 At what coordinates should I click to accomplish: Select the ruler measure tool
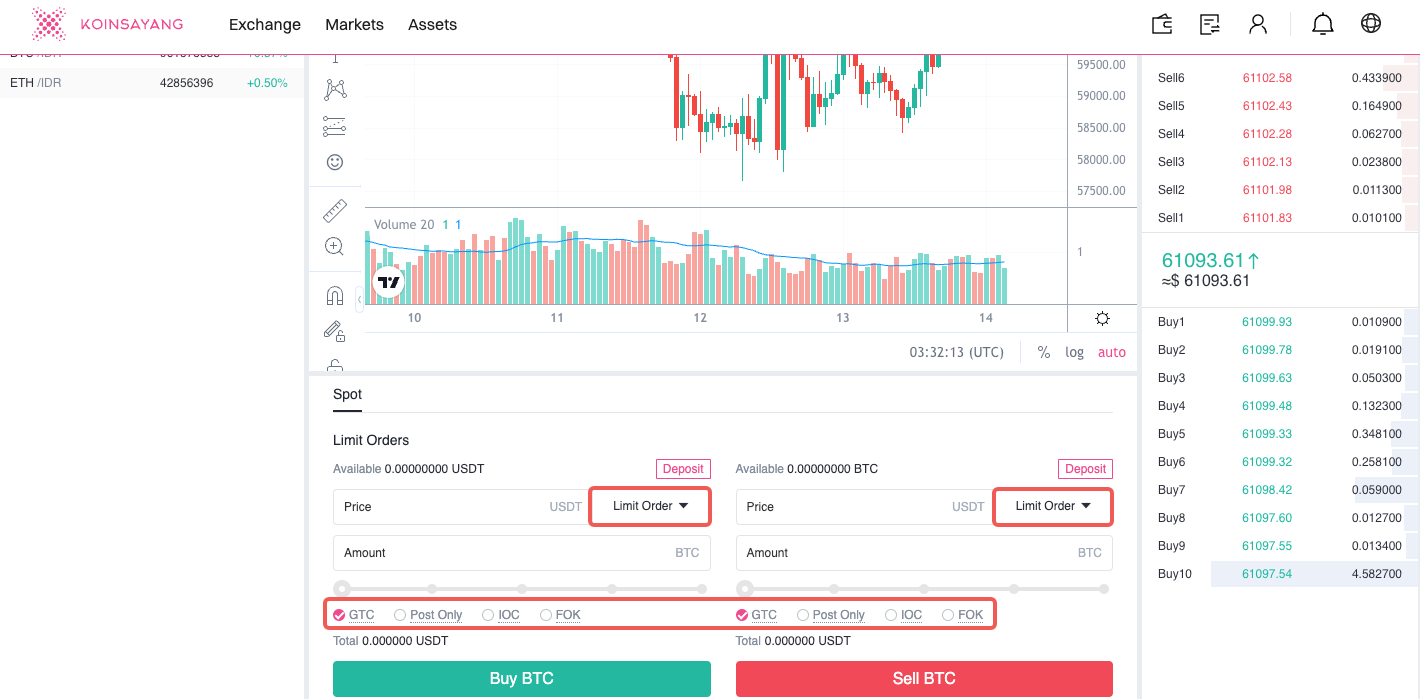(x=335, y=211)
